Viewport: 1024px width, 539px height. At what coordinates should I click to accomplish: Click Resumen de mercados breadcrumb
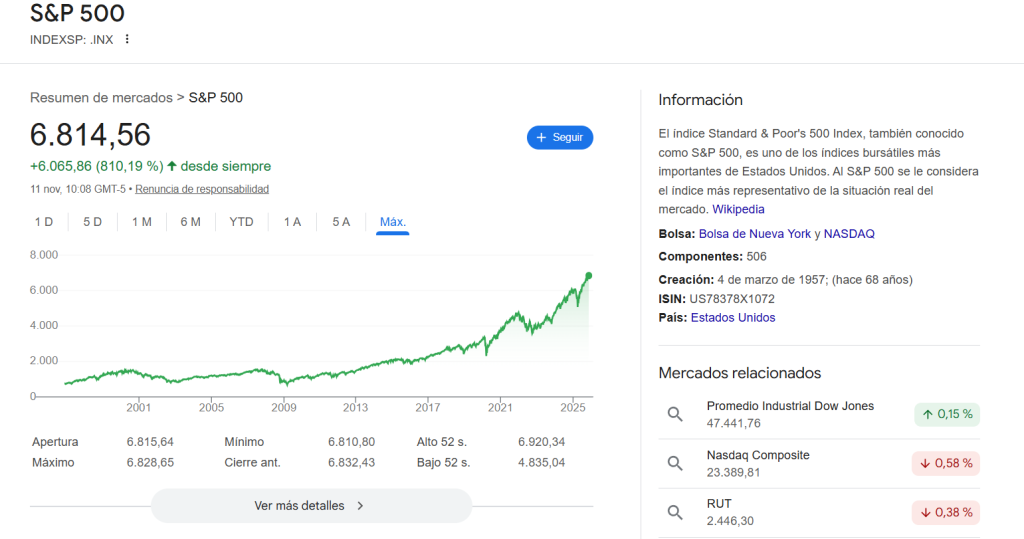[x=101, y=98]
